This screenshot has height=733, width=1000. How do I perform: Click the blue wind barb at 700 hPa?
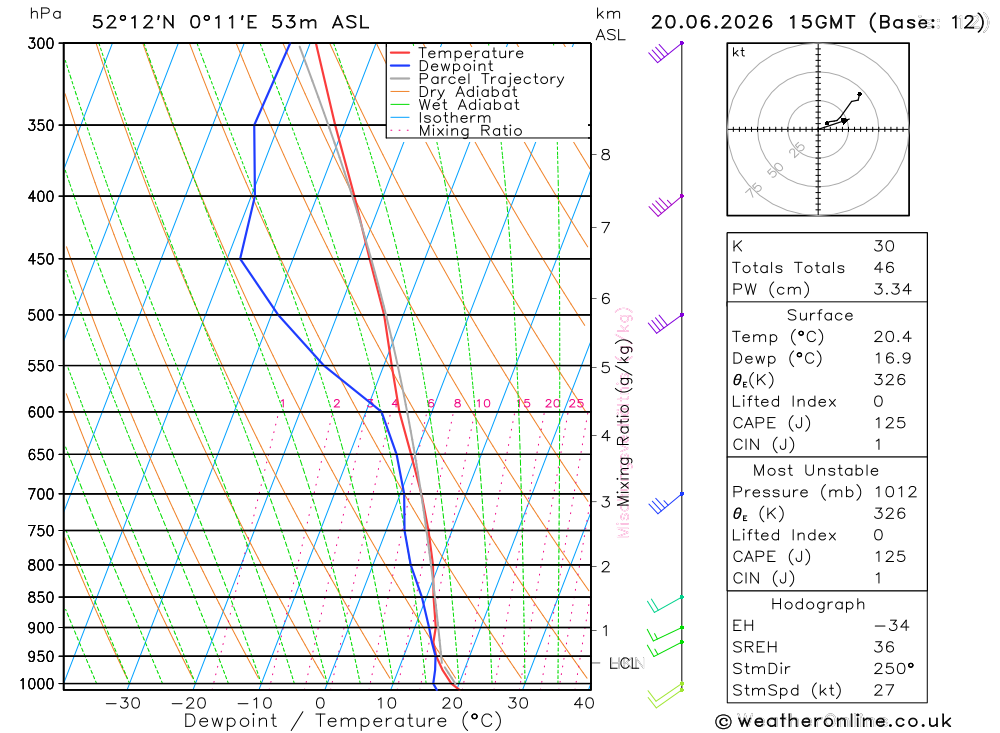666,503
